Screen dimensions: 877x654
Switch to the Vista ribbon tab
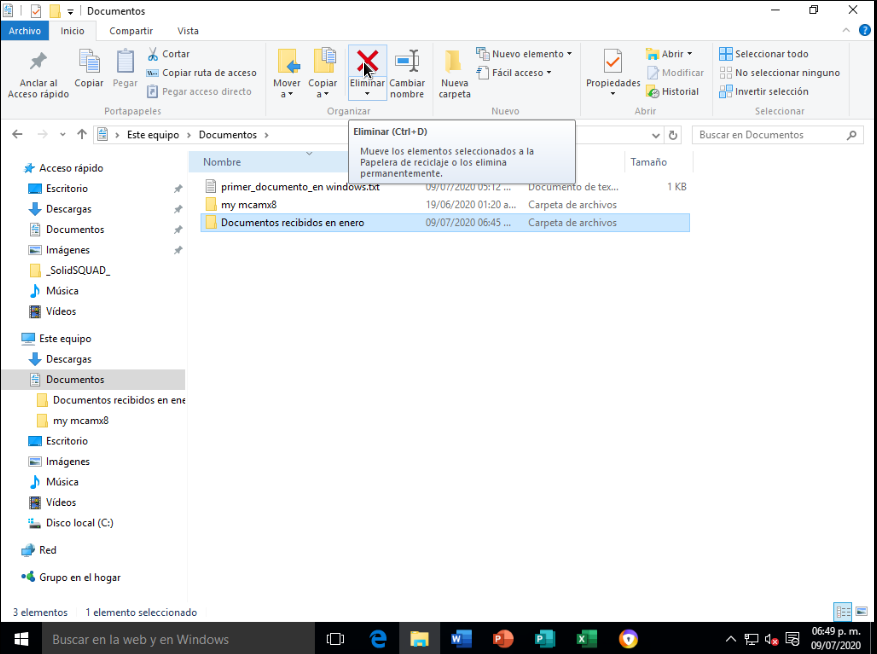click(x=188, y=31)
